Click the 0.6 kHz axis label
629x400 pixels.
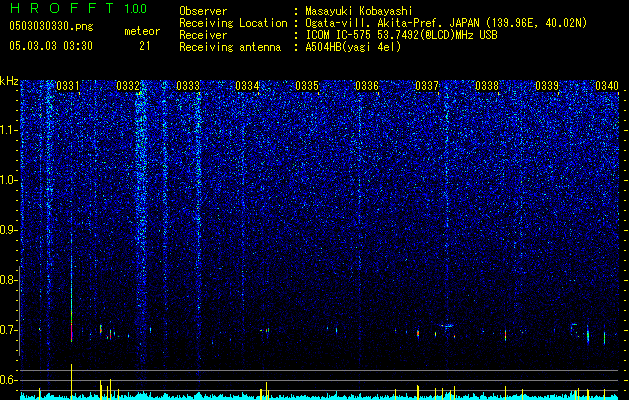coord(7,380)
